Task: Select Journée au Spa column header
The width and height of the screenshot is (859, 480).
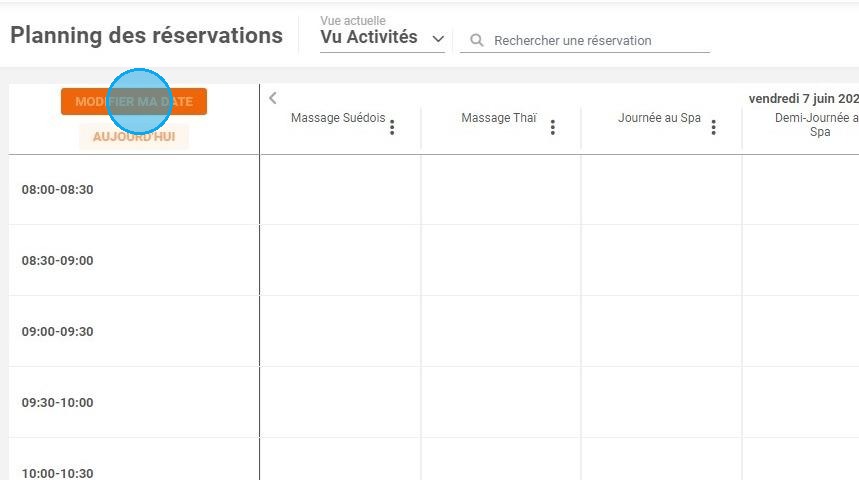Action: [659, 118]
